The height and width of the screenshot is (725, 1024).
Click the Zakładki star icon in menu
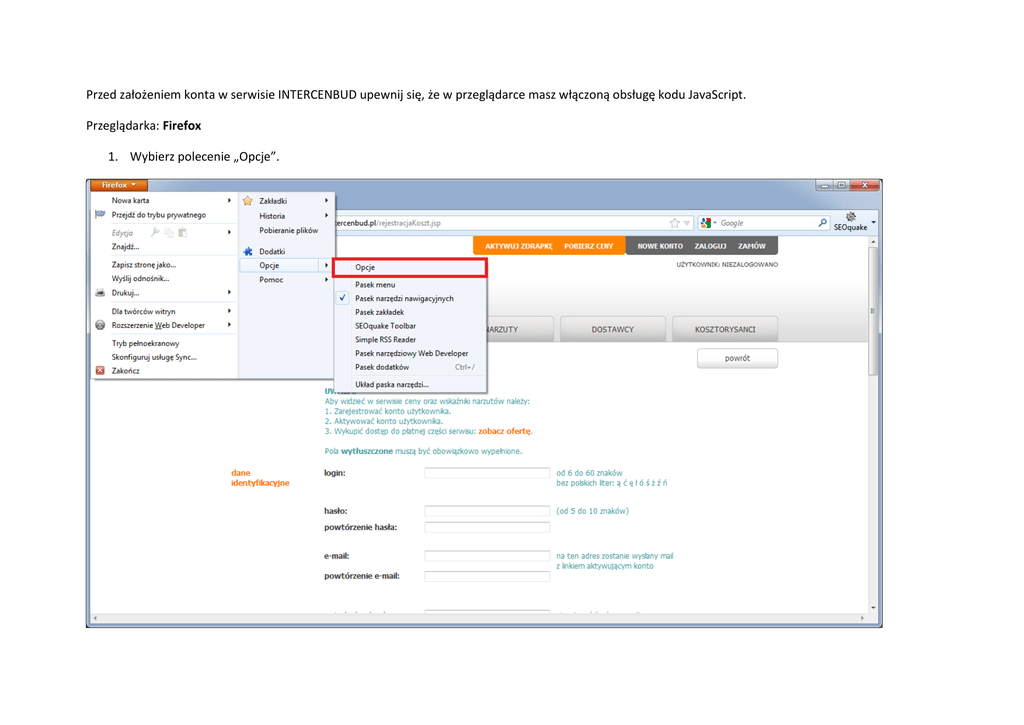(248, 201)
